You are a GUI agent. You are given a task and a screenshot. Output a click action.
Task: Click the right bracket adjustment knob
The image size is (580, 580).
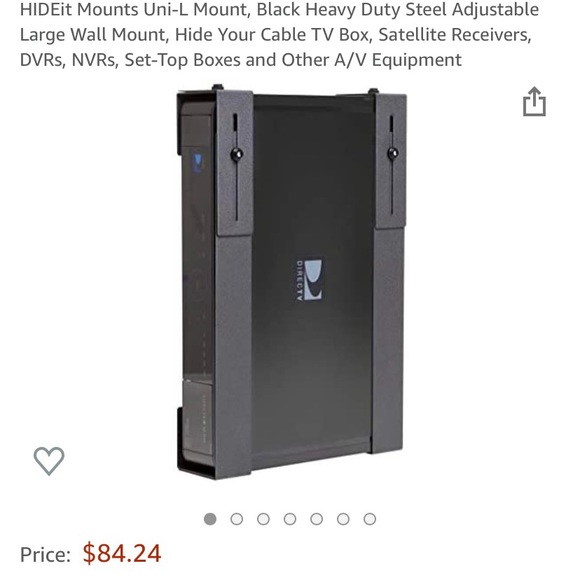pyautogui.click(x=392, y=153)
